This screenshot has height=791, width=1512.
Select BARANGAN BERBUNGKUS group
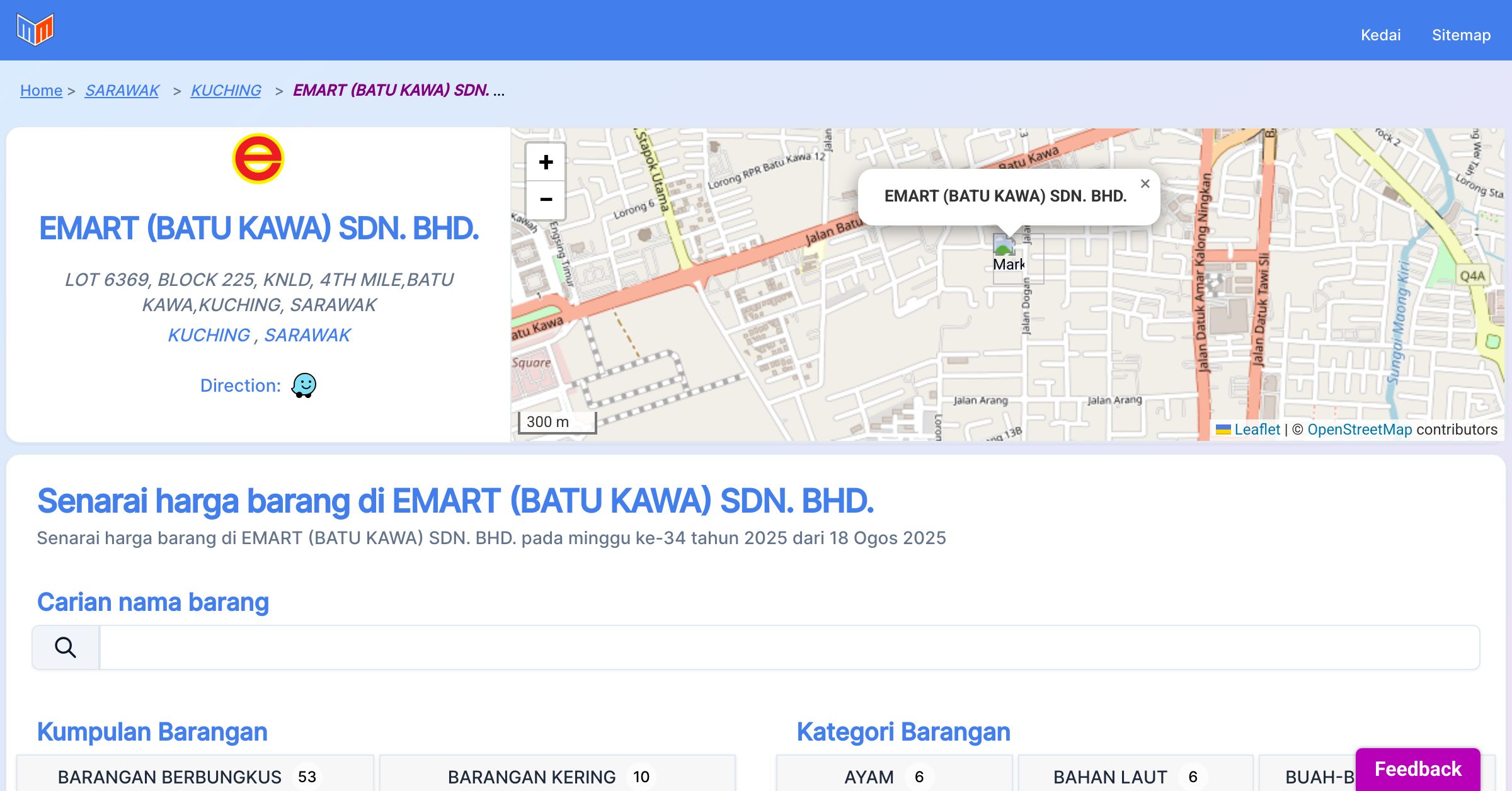195,777
